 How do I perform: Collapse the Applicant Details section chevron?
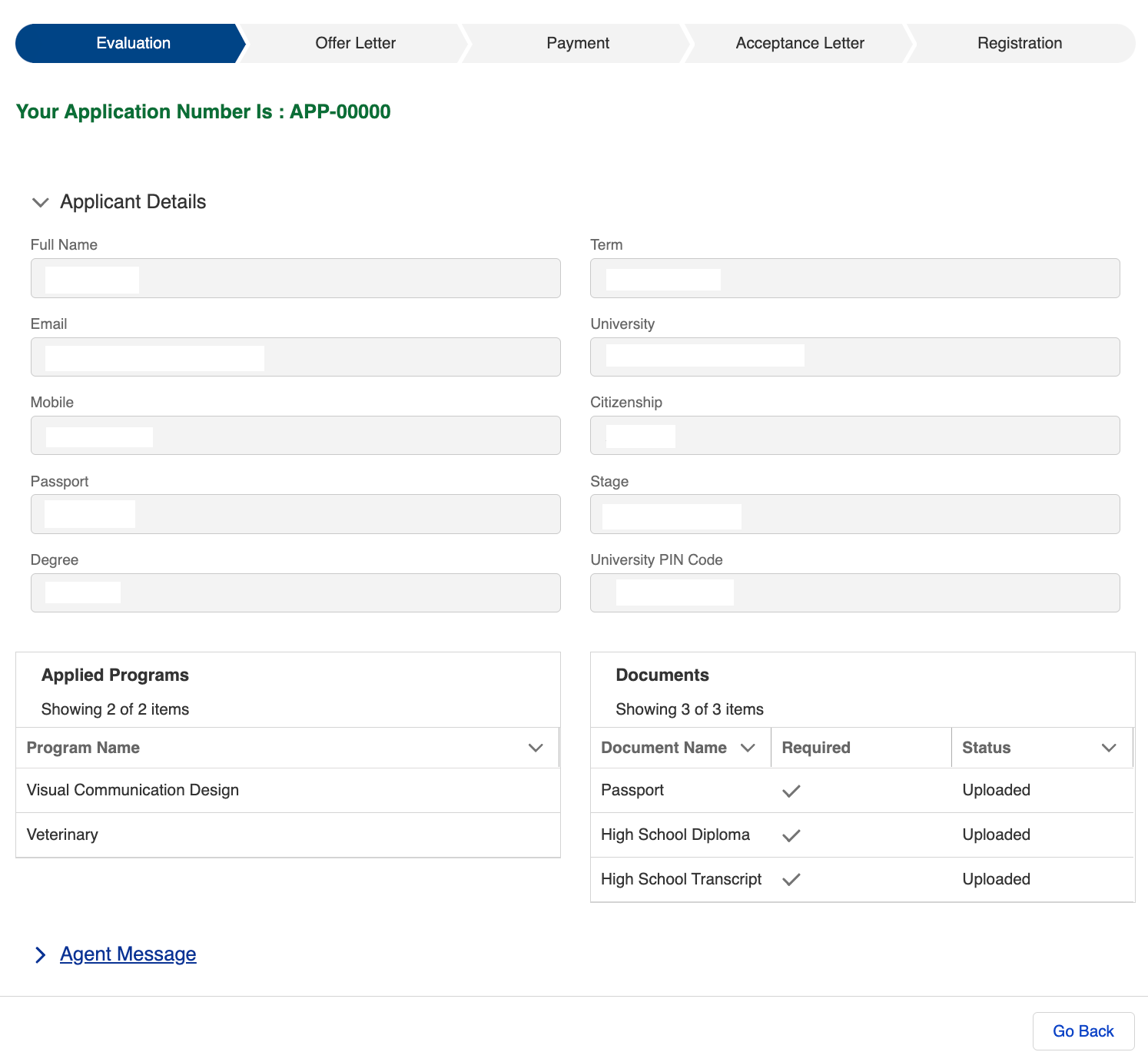[41, 202]
